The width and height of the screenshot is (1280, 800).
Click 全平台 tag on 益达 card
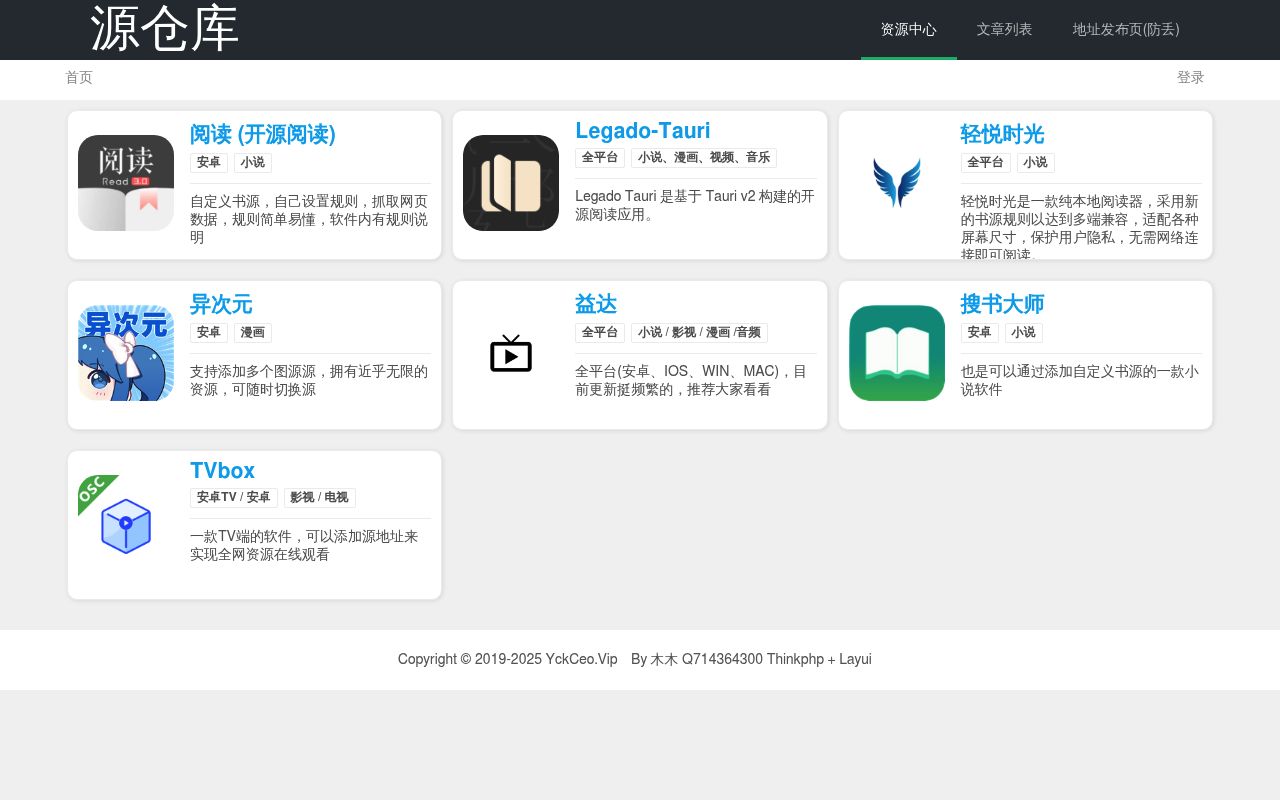coord(600,333)
